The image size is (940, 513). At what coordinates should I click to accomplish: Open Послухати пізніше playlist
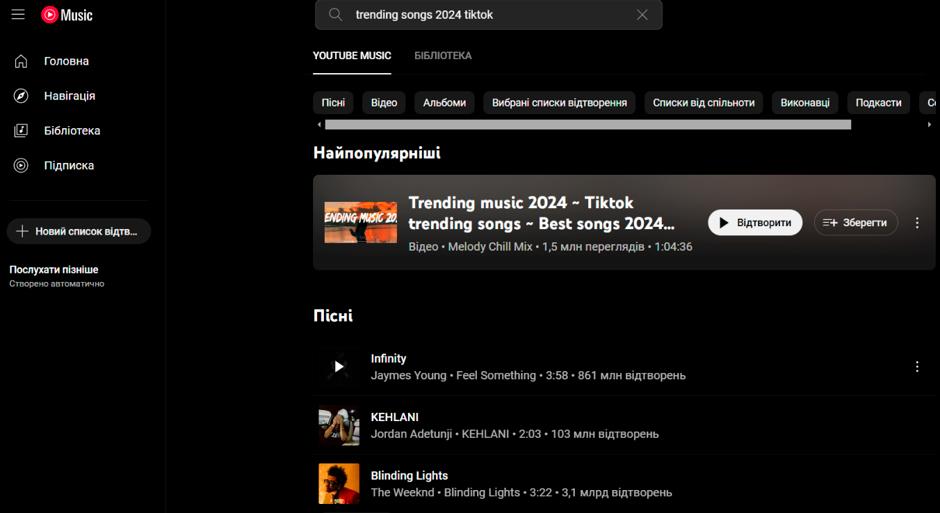click(54, 270)
